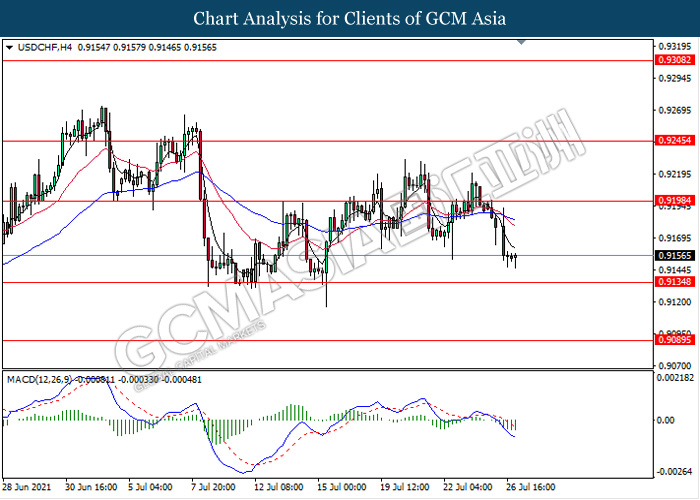The width and height of the screenshot is (700, 500).
Task: Click the 0.91695 price scale value
Action: pos(675,238)
